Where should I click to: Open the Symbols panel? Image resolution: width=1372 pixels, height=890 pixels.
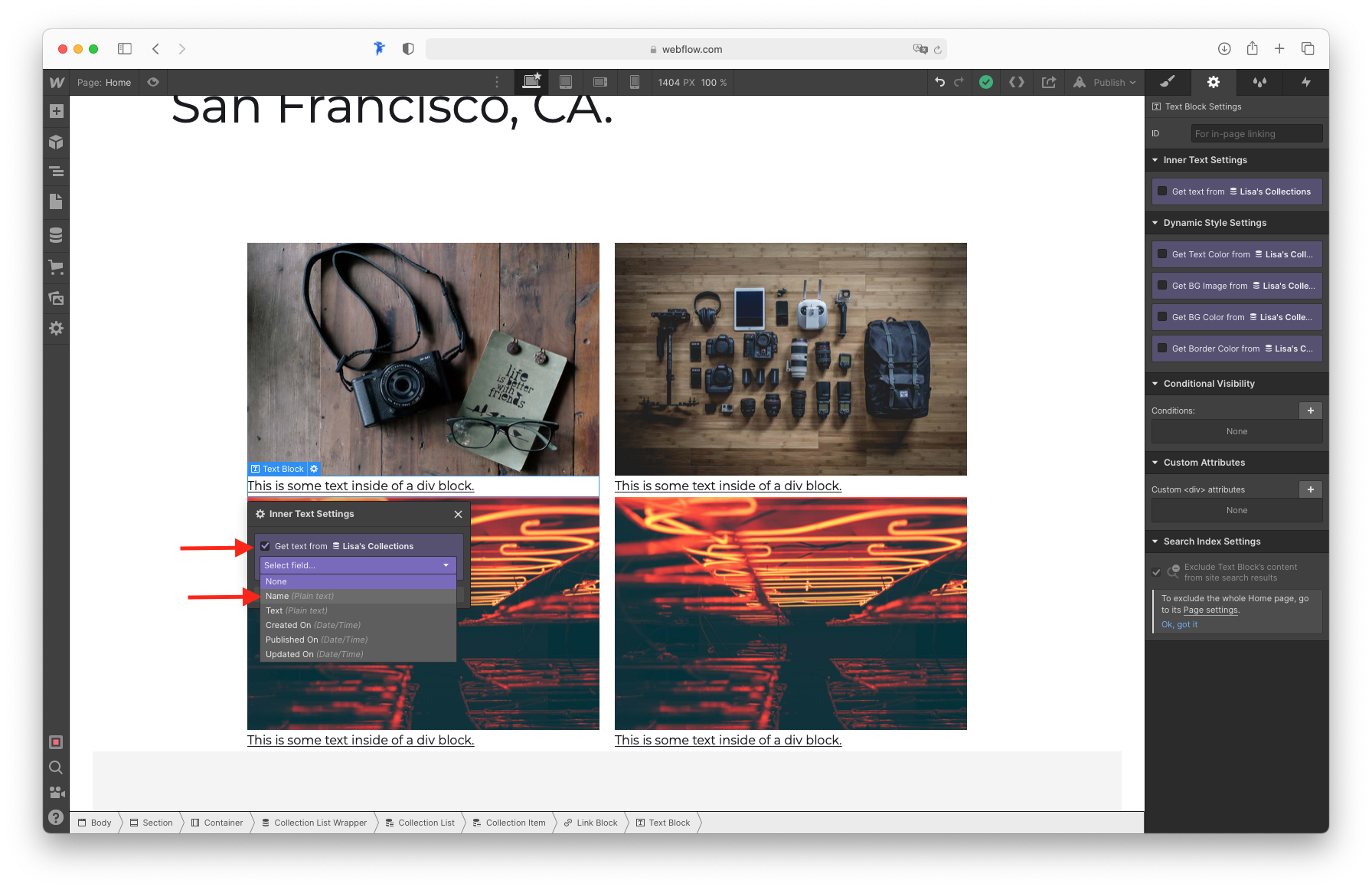tap(56, 142)
